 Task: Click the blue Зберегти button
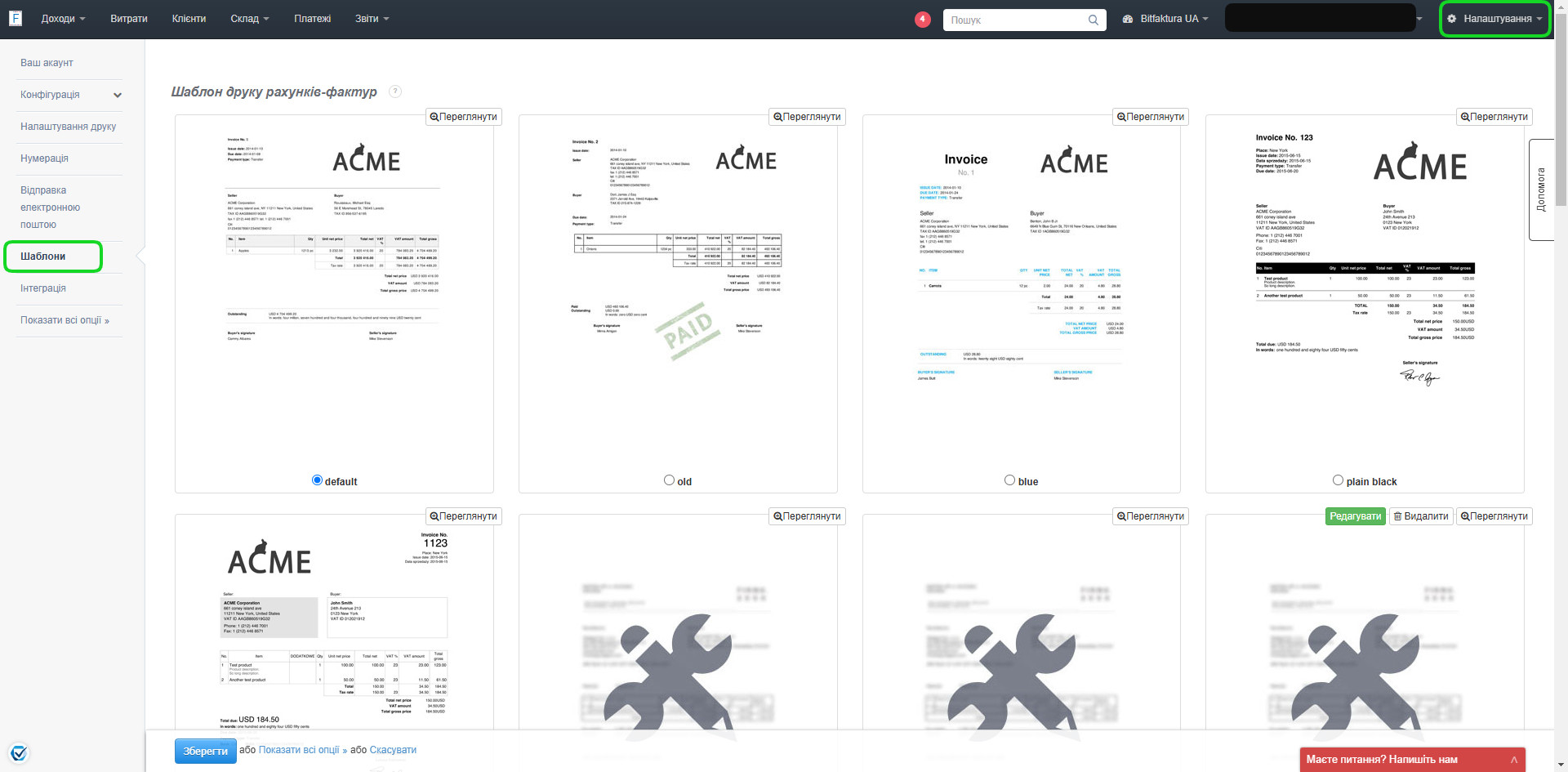click(206, 751)
